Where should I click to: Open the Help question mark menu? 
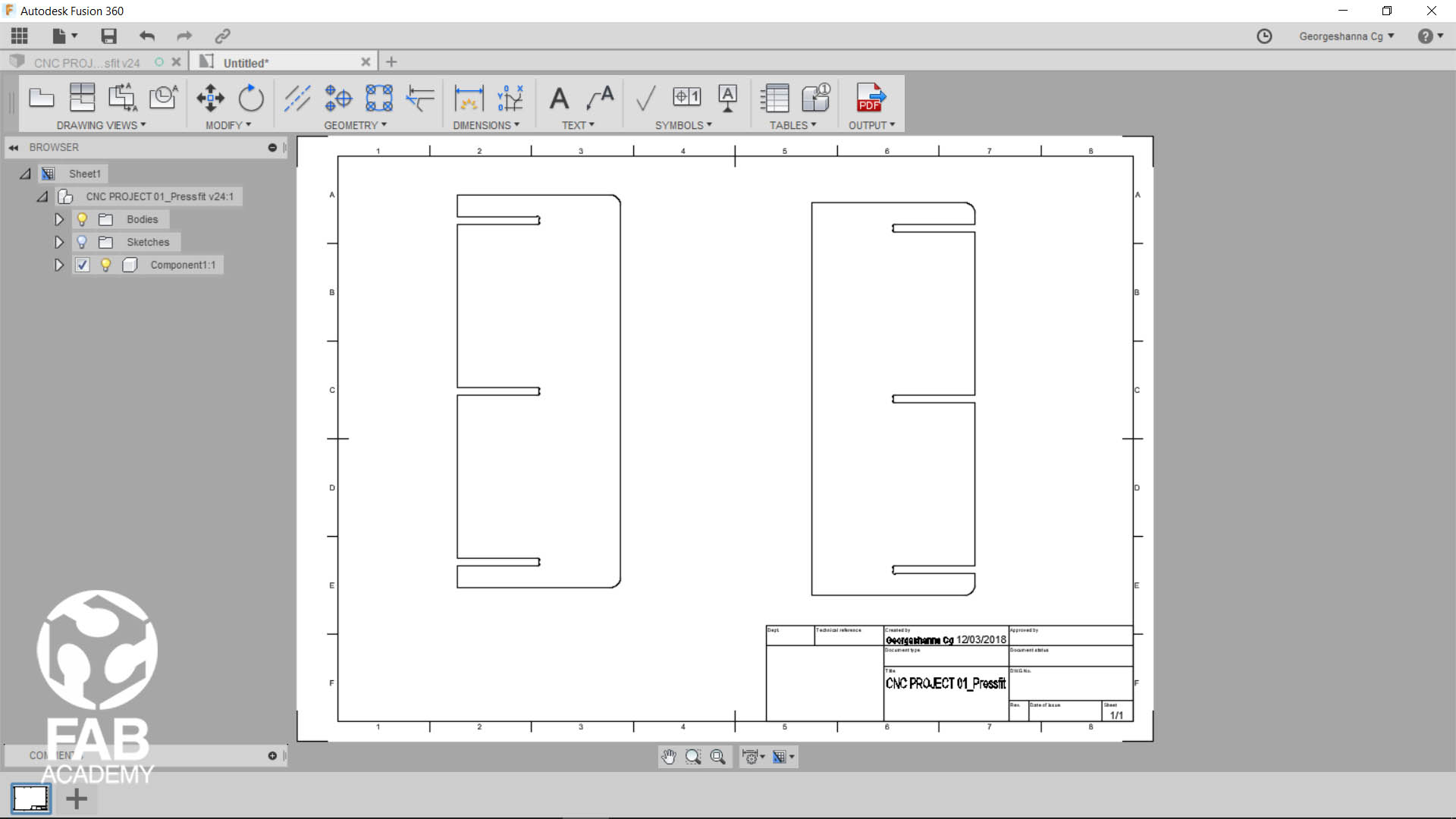[1430, 36]
